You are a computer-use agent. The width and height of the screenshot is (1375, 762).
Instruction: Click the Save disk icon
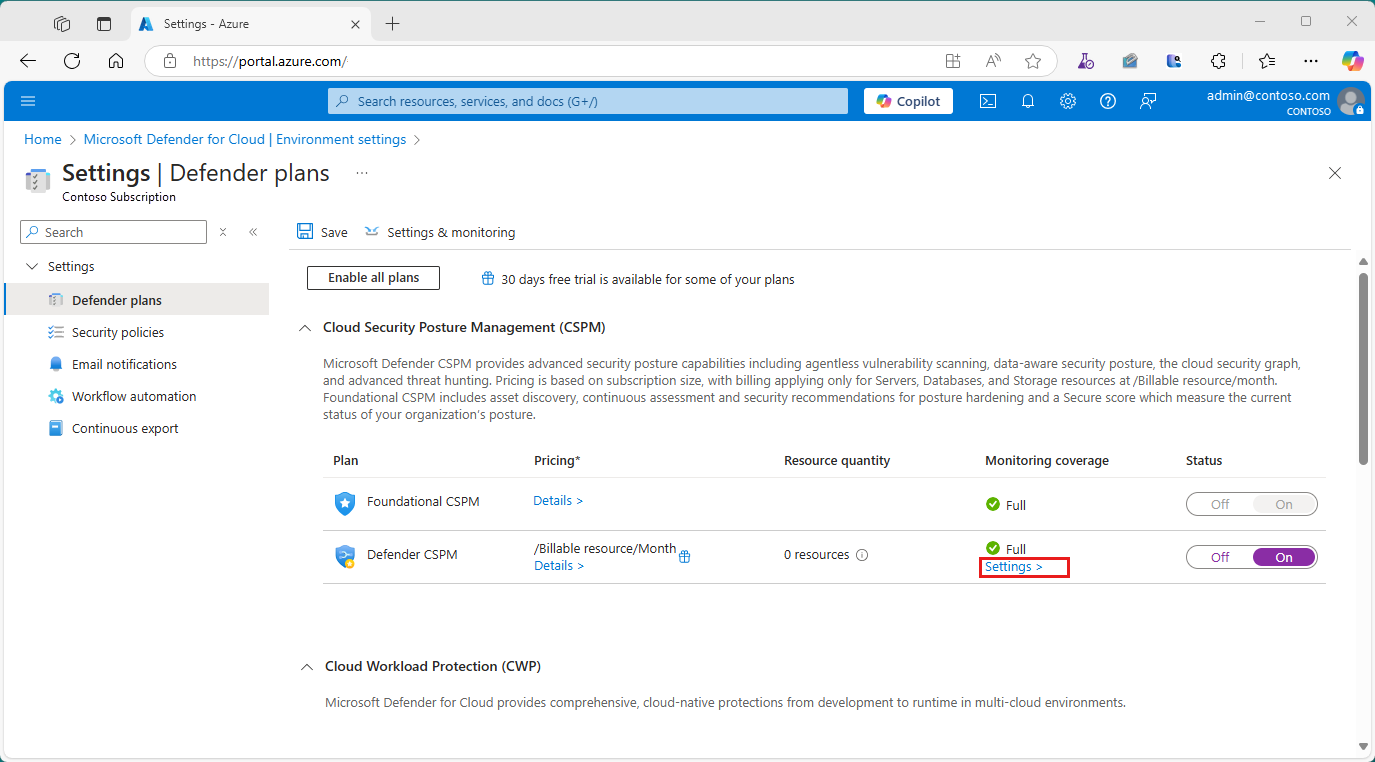(x=305, y=232)
